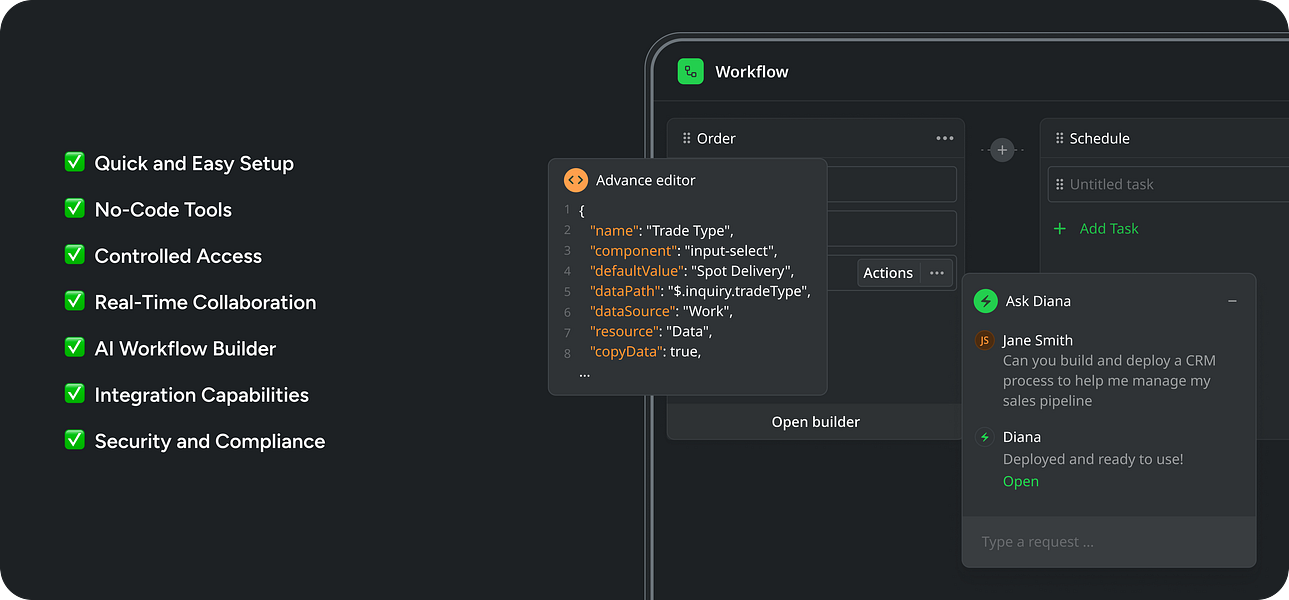Click the orange Advance editor code icon
The image size is (1289, 600).
tap(575, 180)
